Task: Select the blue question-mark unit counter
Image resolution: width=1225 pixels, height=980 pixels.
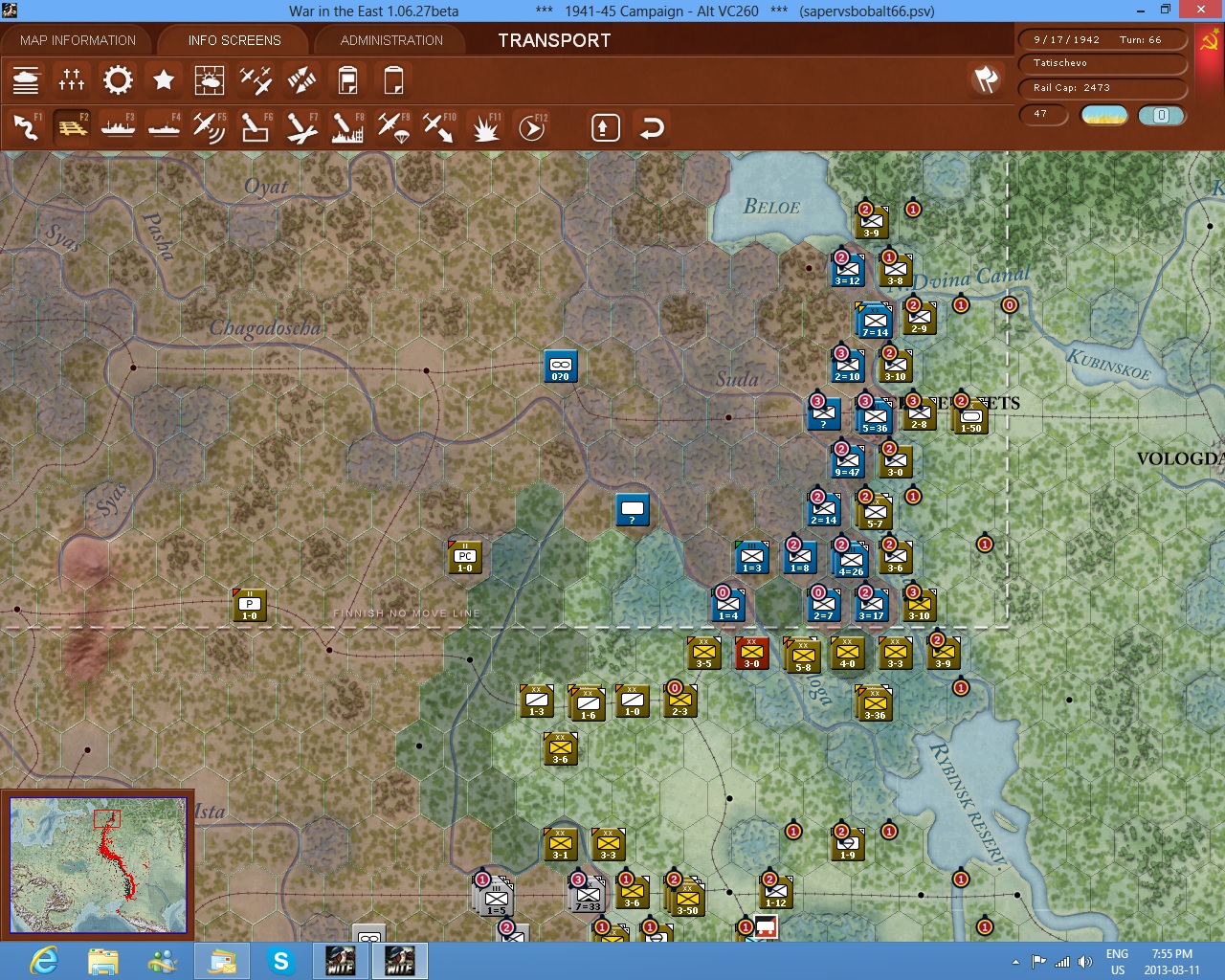Action: click(x=633, y=509)
